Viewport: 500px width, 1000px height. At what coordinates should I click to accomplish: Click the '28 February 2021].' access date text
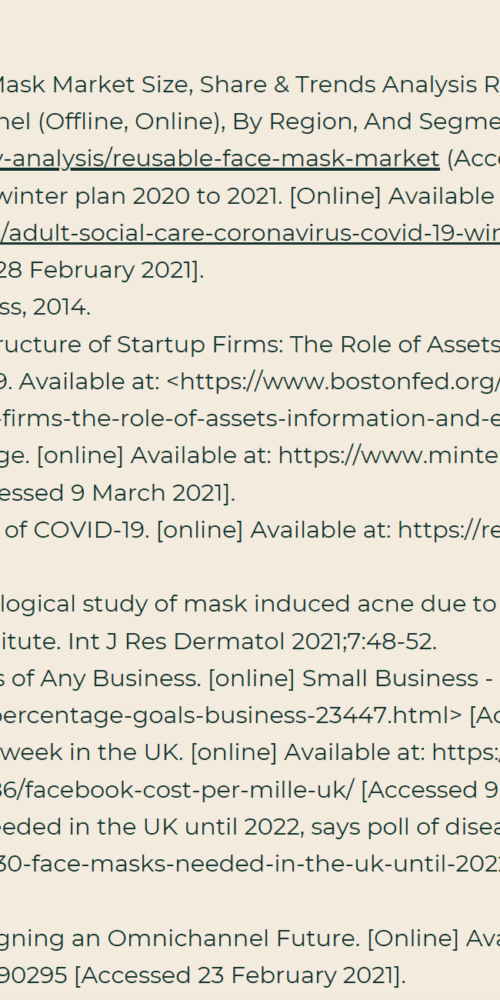[x=102, y=270]
